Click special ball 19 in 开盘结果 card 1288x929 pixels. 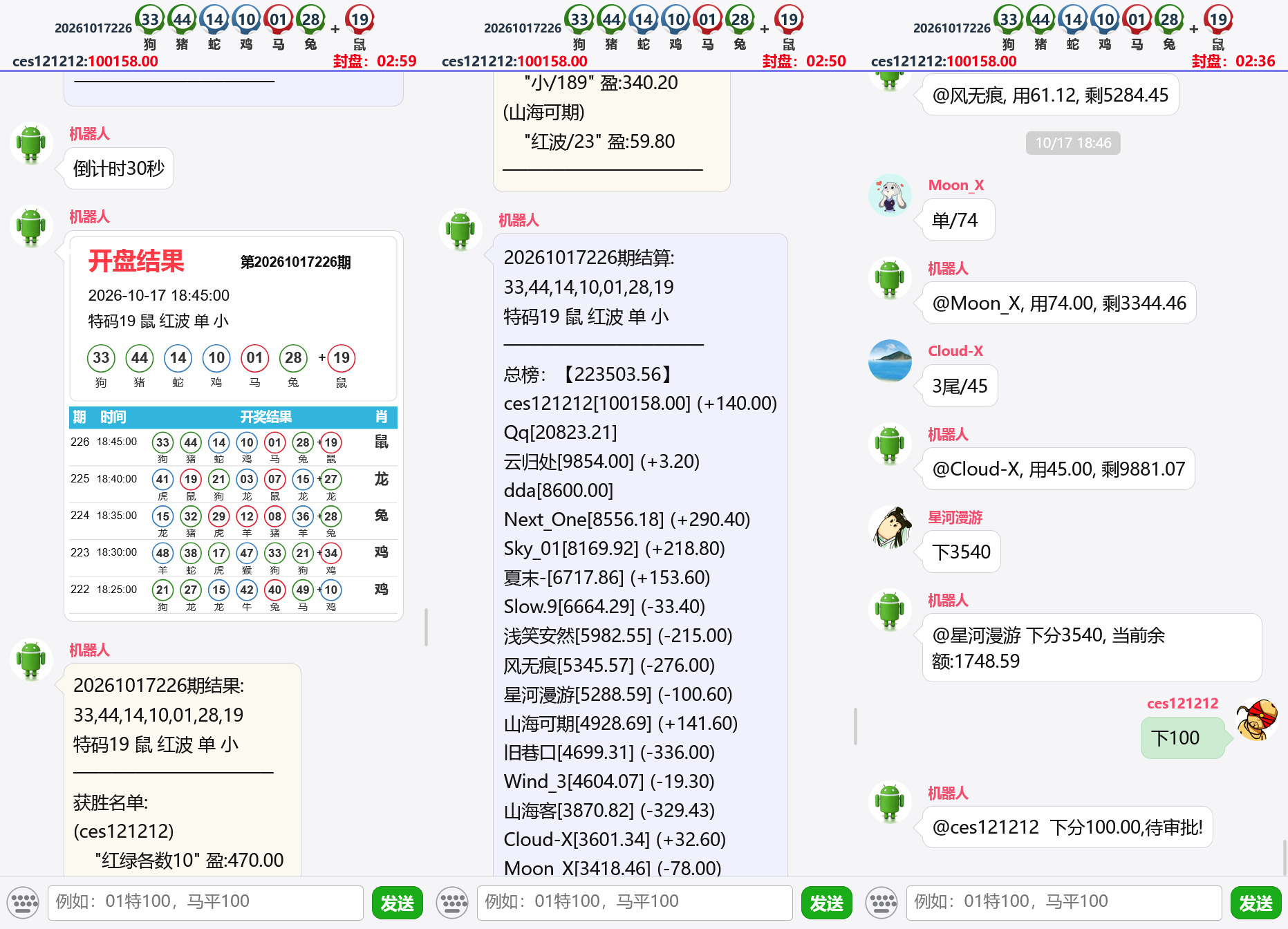point(342,358)
